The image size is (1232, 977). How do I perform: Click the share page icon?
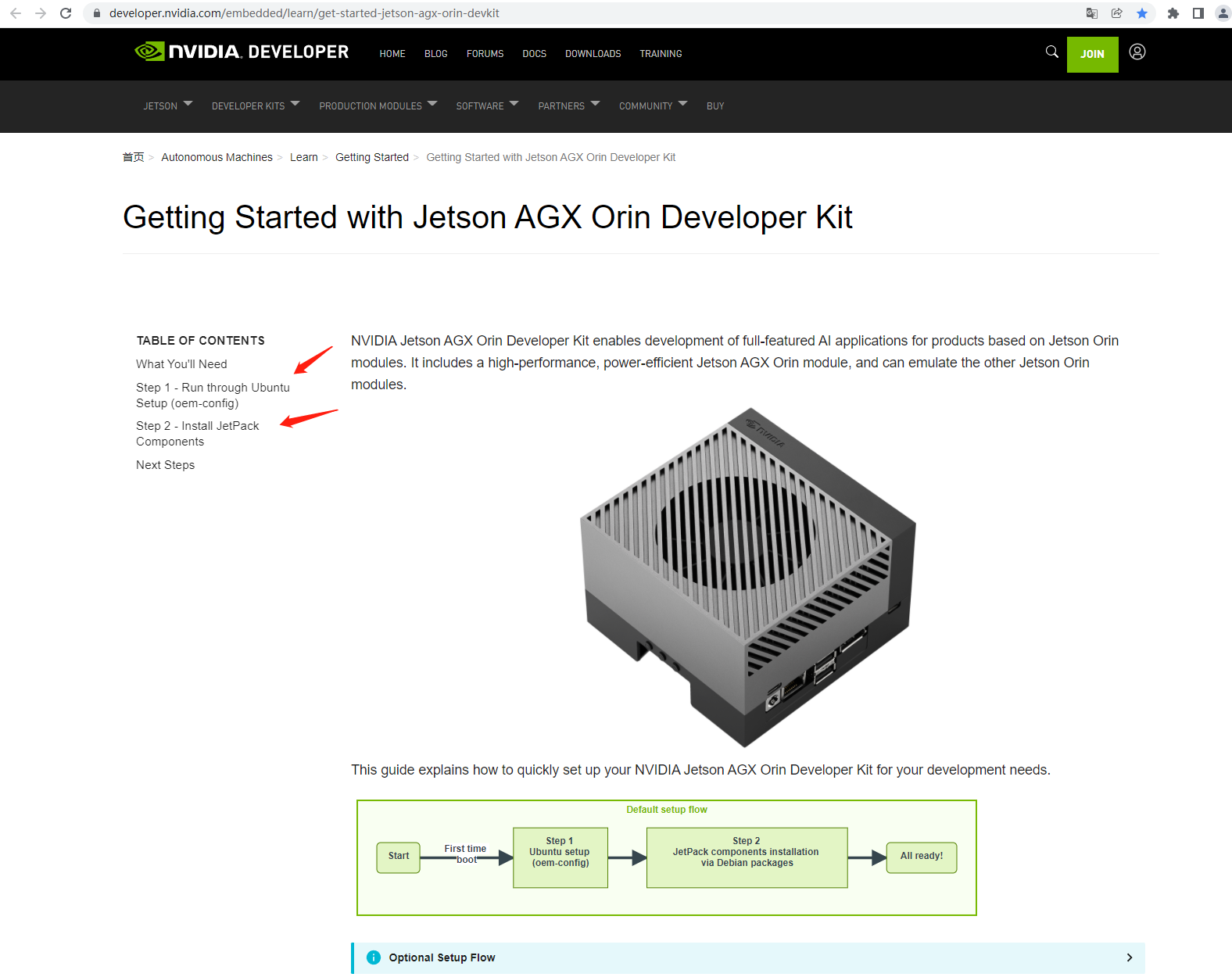pyautogui.click(x=1117, y=13)
